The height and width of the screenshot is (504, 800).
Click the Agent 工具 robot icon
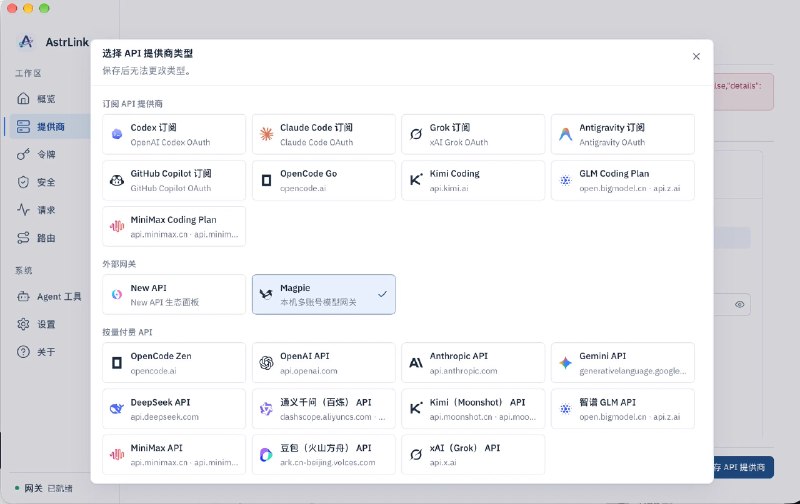(x=23, y=296)
